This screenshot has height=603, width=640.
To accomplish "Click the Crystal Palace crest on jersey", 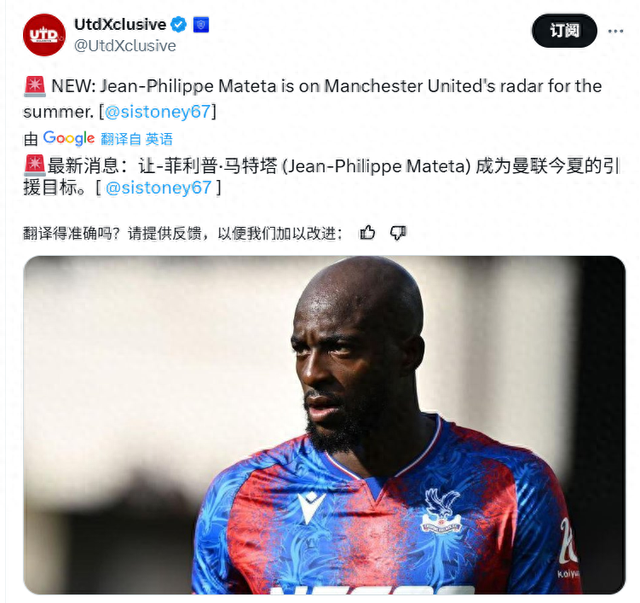I will coord(441,511).
